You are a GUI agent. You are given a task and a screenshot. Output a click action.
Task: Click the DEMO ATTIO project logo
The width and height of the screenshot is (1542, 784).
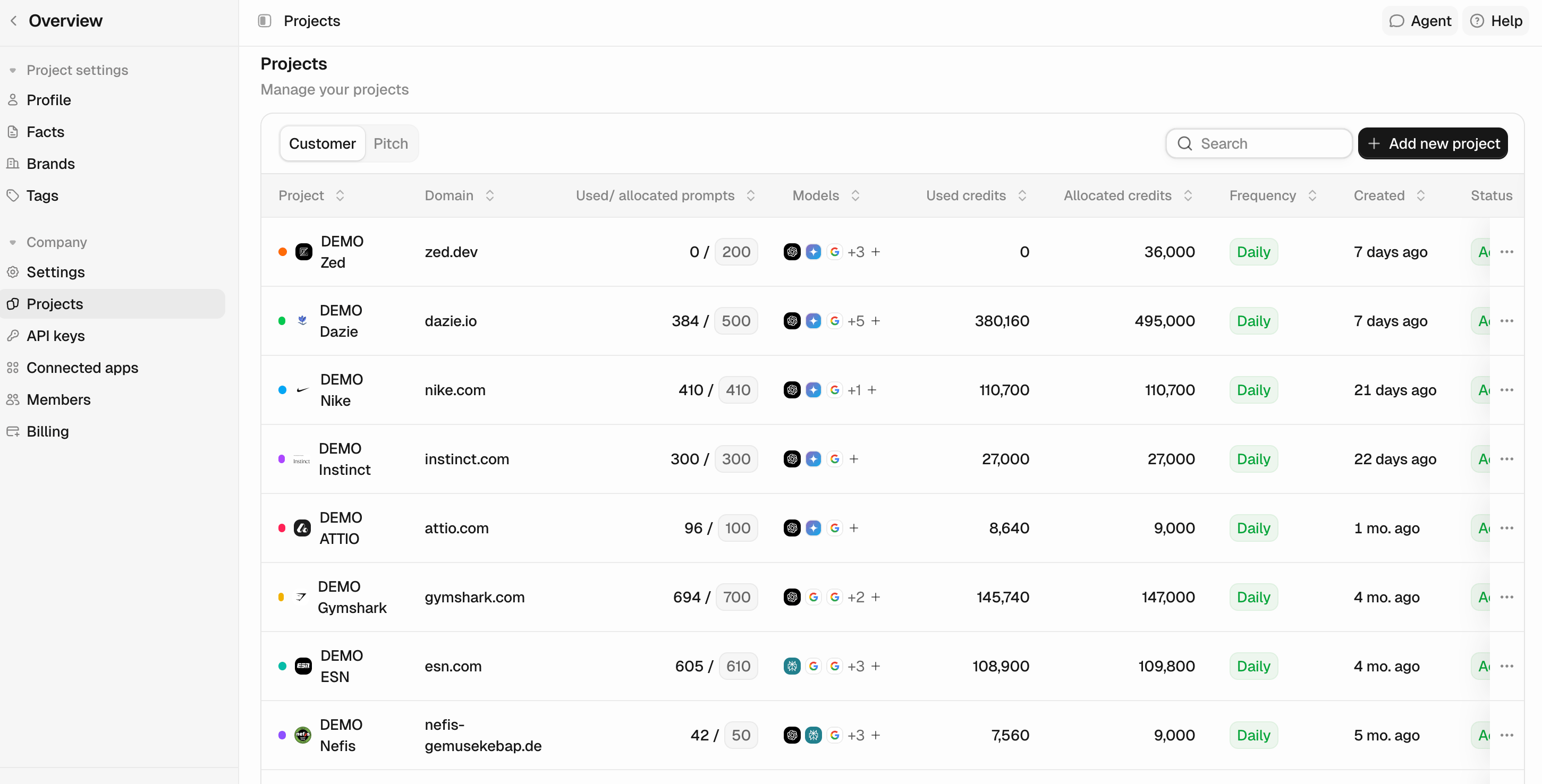(302, 528)
